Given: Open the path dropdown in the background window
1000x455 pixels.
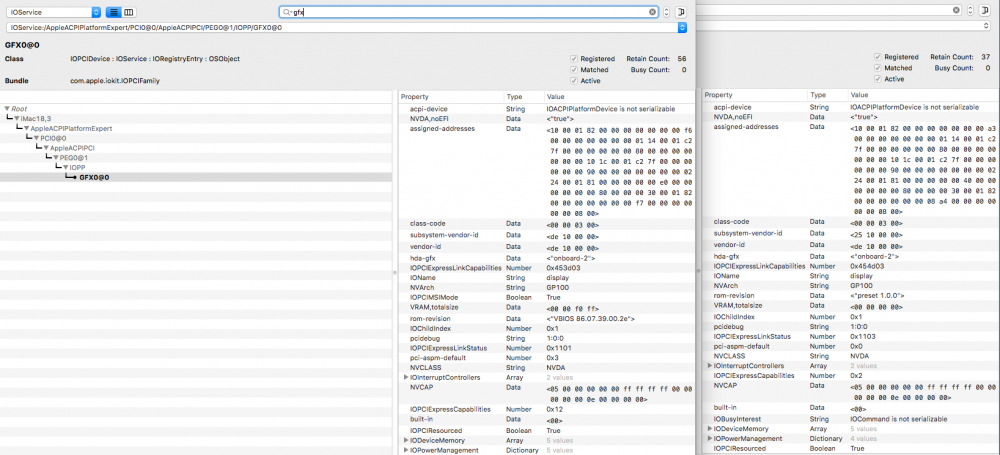Looking at the screenshot, I should click(987, 26).
